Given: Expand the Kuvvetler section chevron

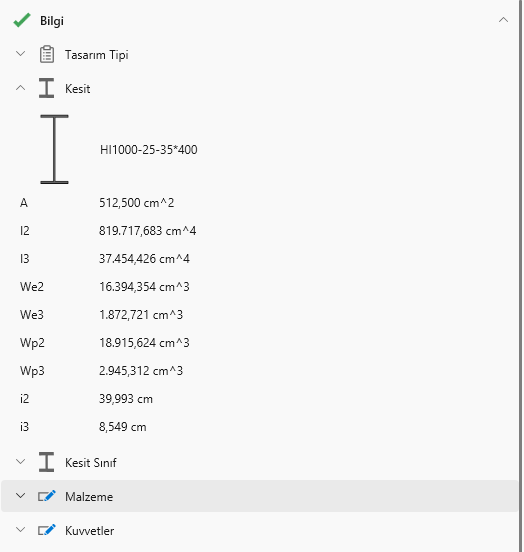Looking at the screenshot, I should [21, 529].
